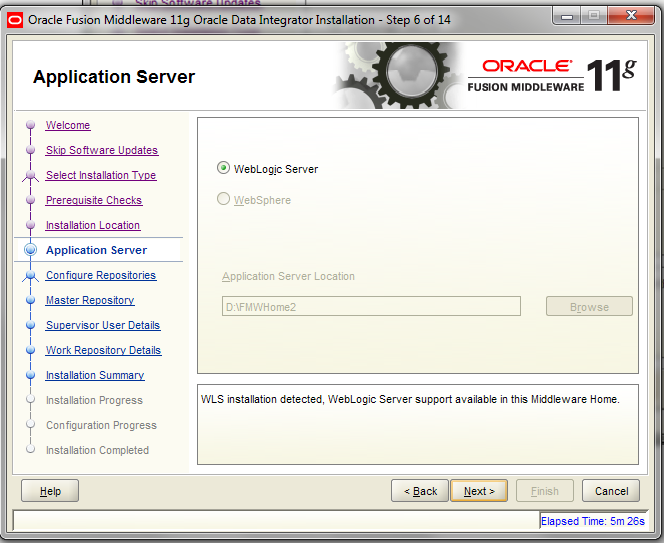Go back with the Back button
This screenshot has width=664, height=543.
[420, 491]
